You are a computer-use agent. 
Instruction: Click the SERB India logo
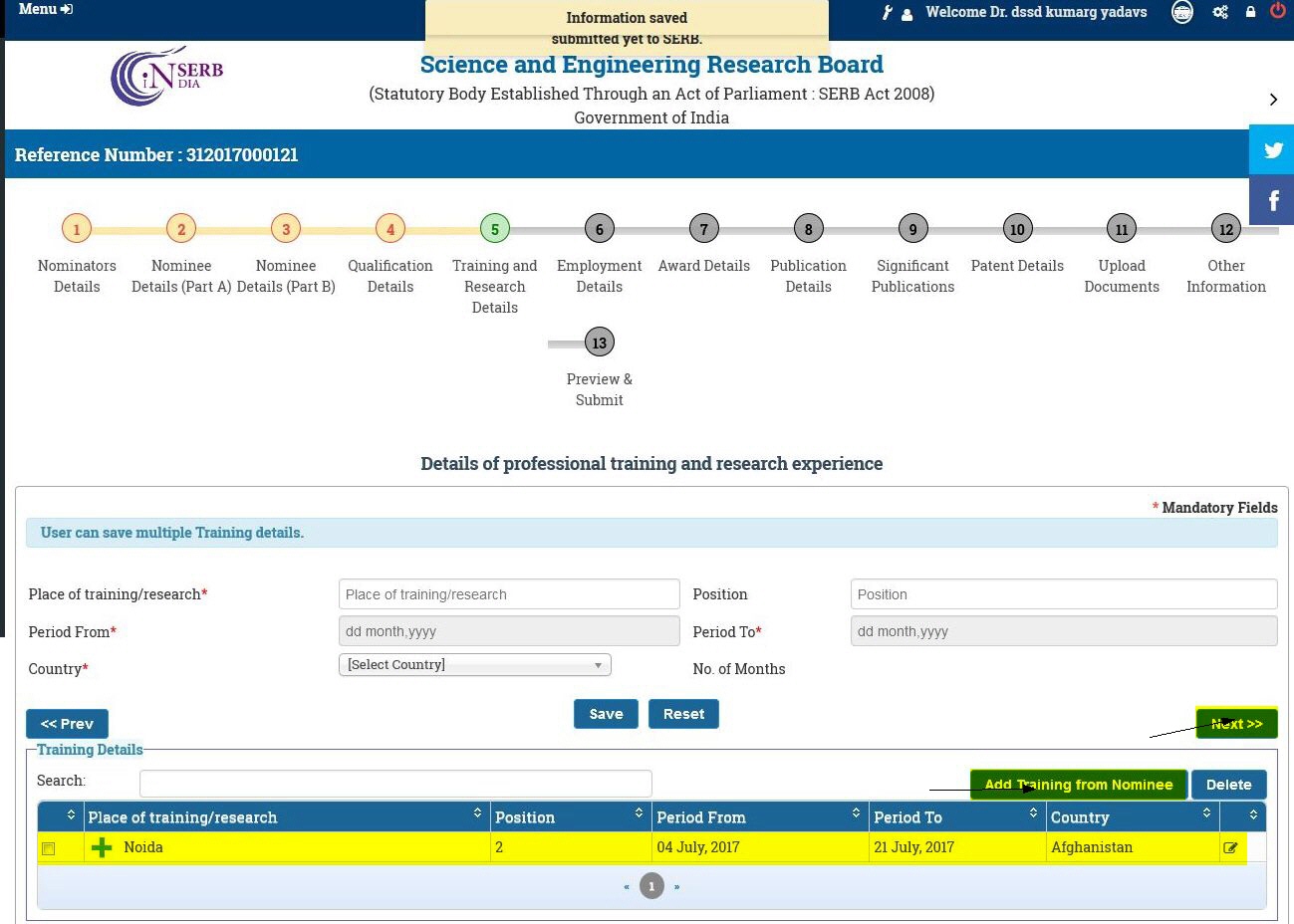coord(166,76)
